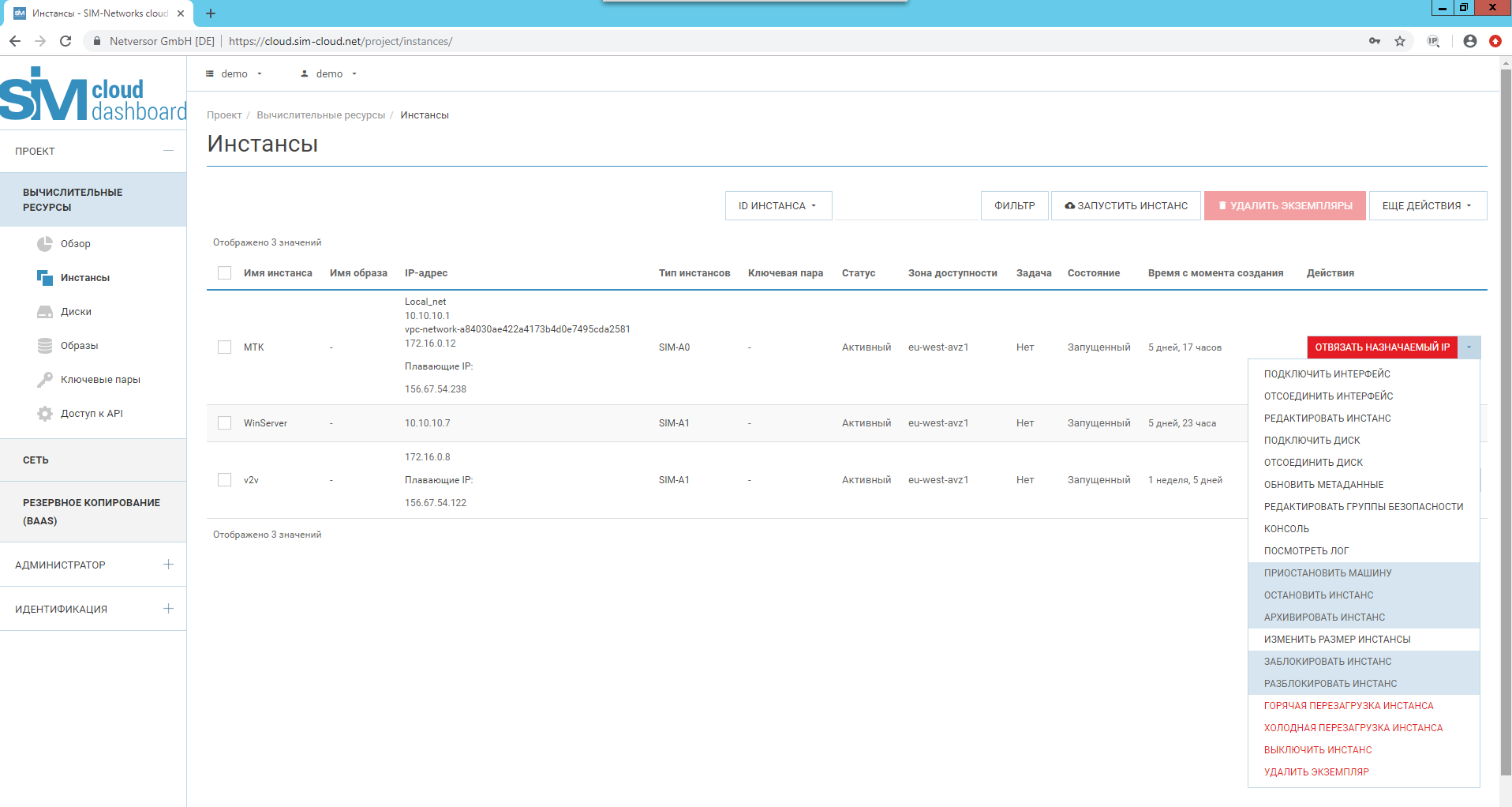Choose РЕДАКТИРОВАТЬ ИНСТАНС menu entry
The width and height of the screenshot is (1512, 807).
[x=1364, y=419]
